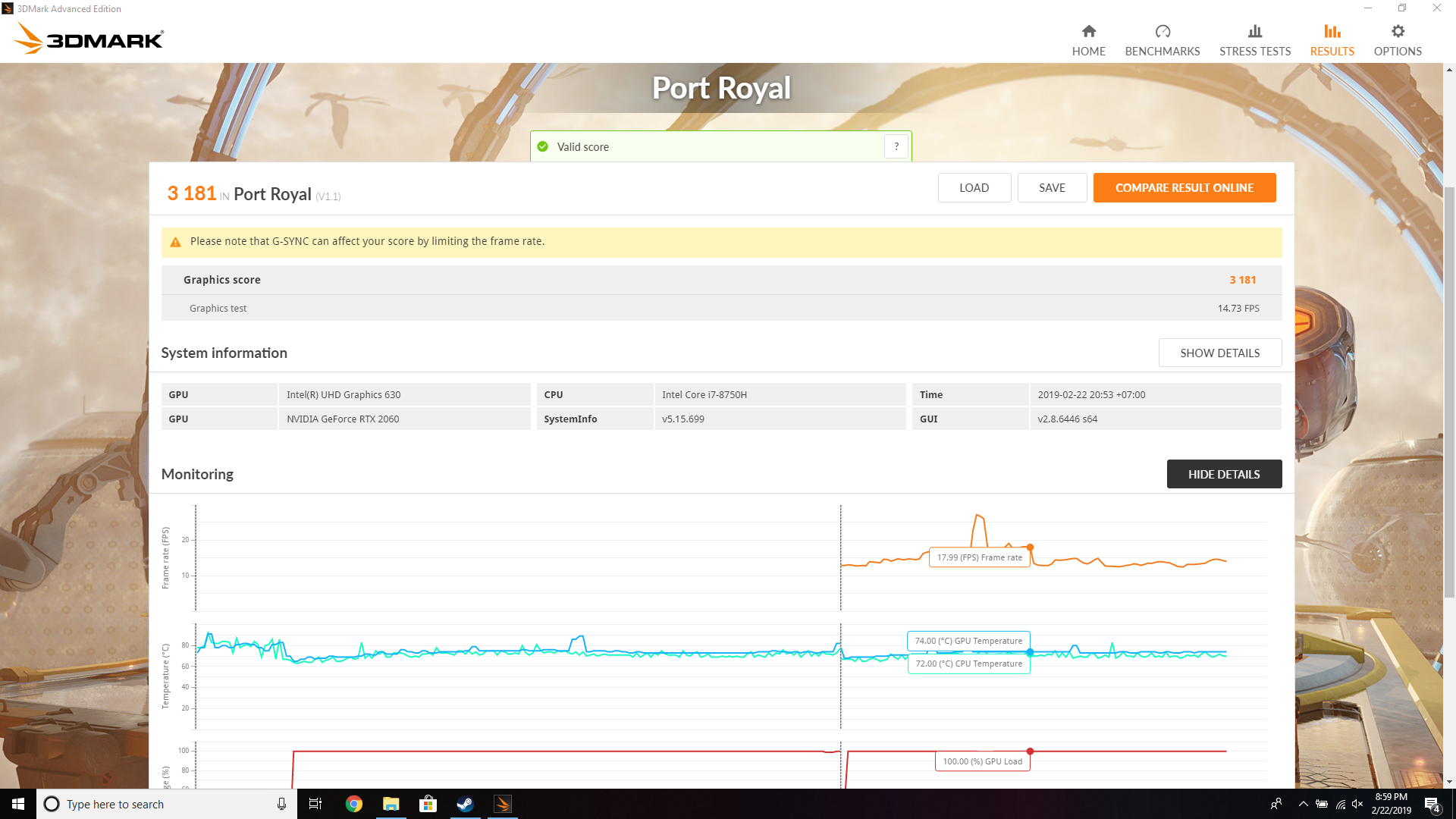Click the temperature marker on chart
The height and width of the screenshot is (819, 1456).
[1030, 652]
